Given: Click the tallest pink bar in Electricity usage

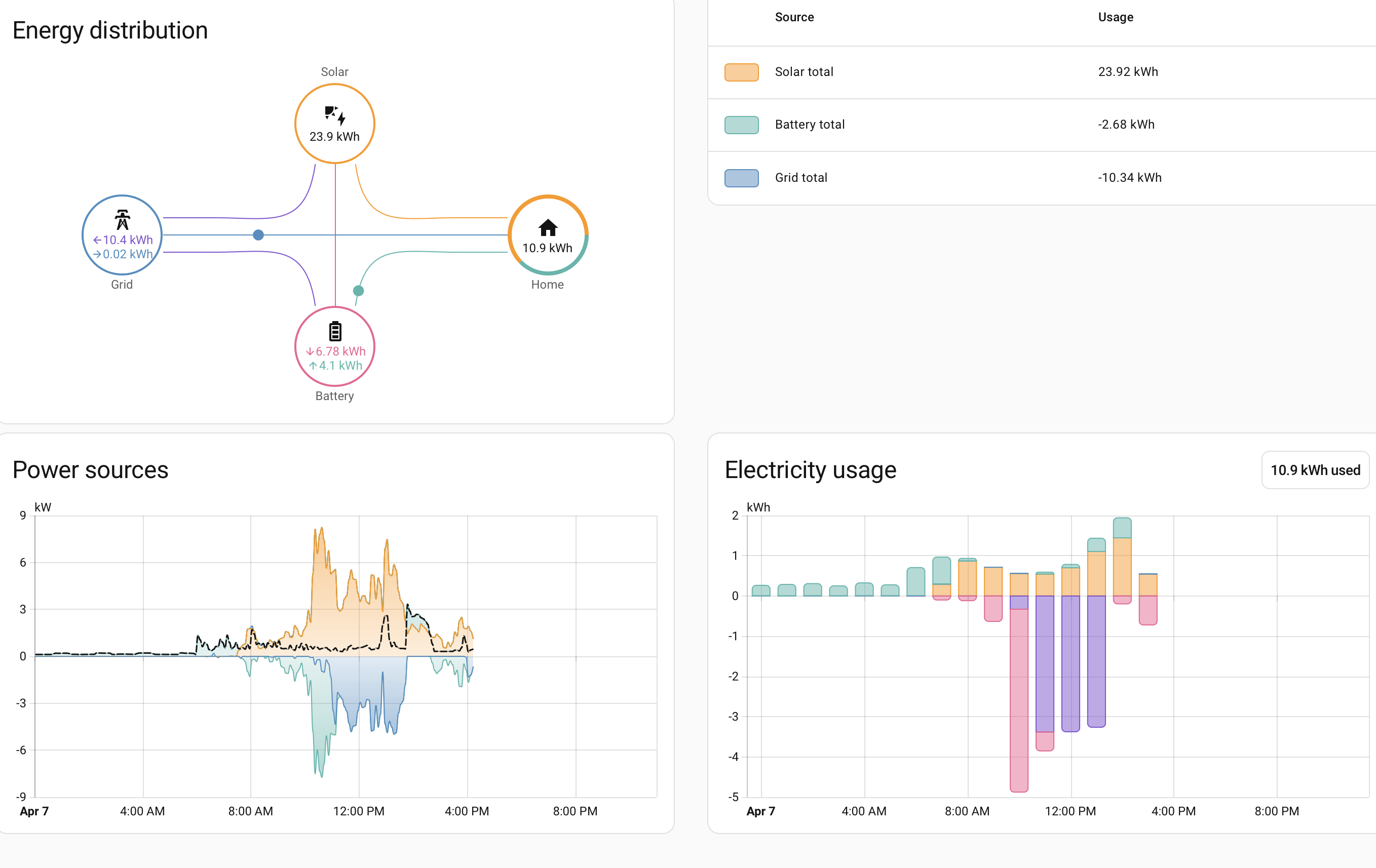Looking at the screenshot, I should coord(1019,700).
